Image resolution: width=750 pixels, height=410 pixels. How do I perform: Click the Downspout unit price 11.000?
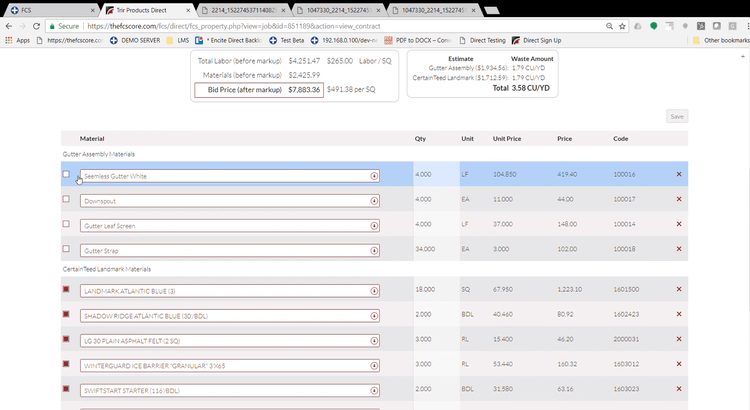[x=503, y=199]
